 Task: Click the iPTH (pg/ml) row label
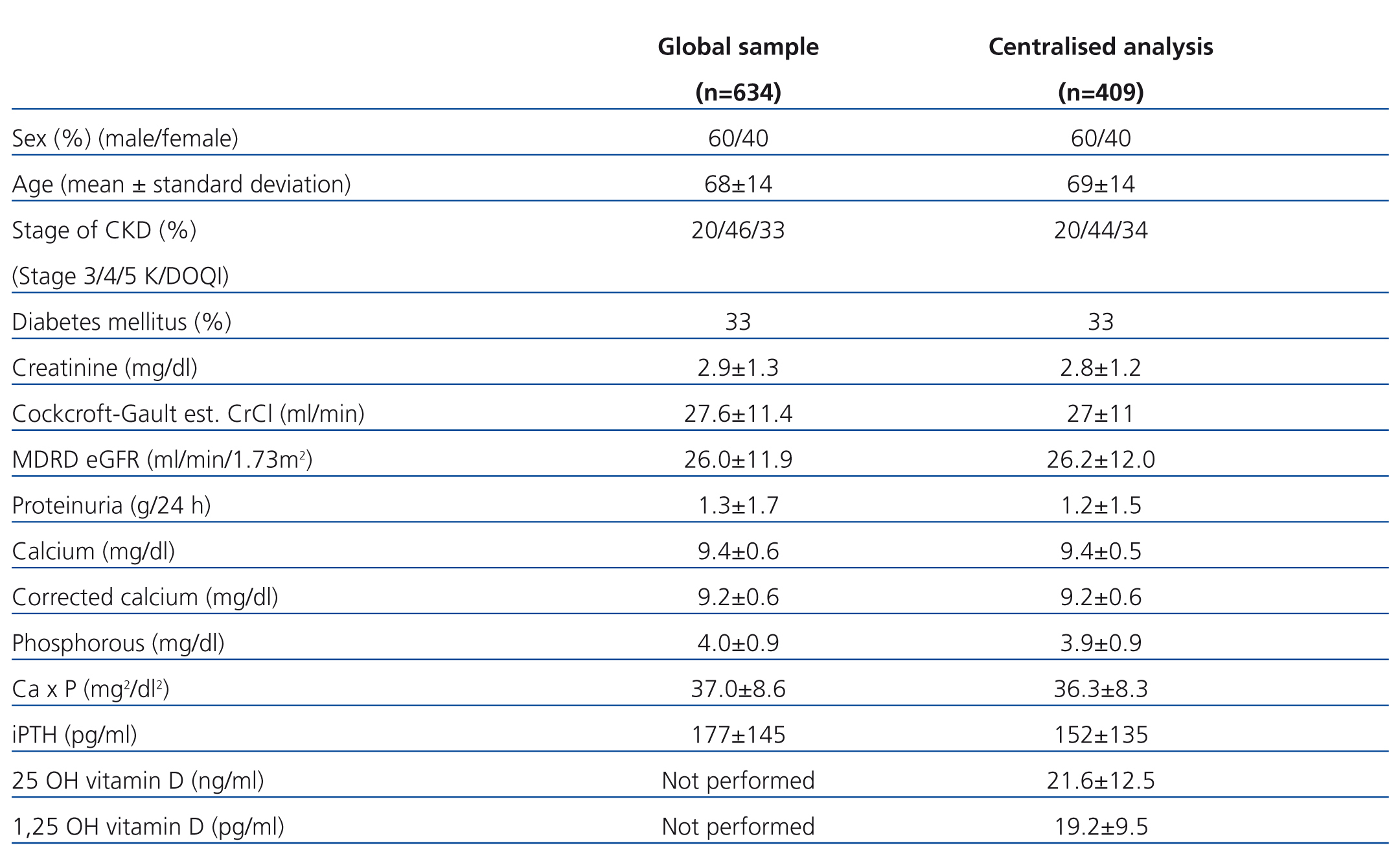coord(75,735)
